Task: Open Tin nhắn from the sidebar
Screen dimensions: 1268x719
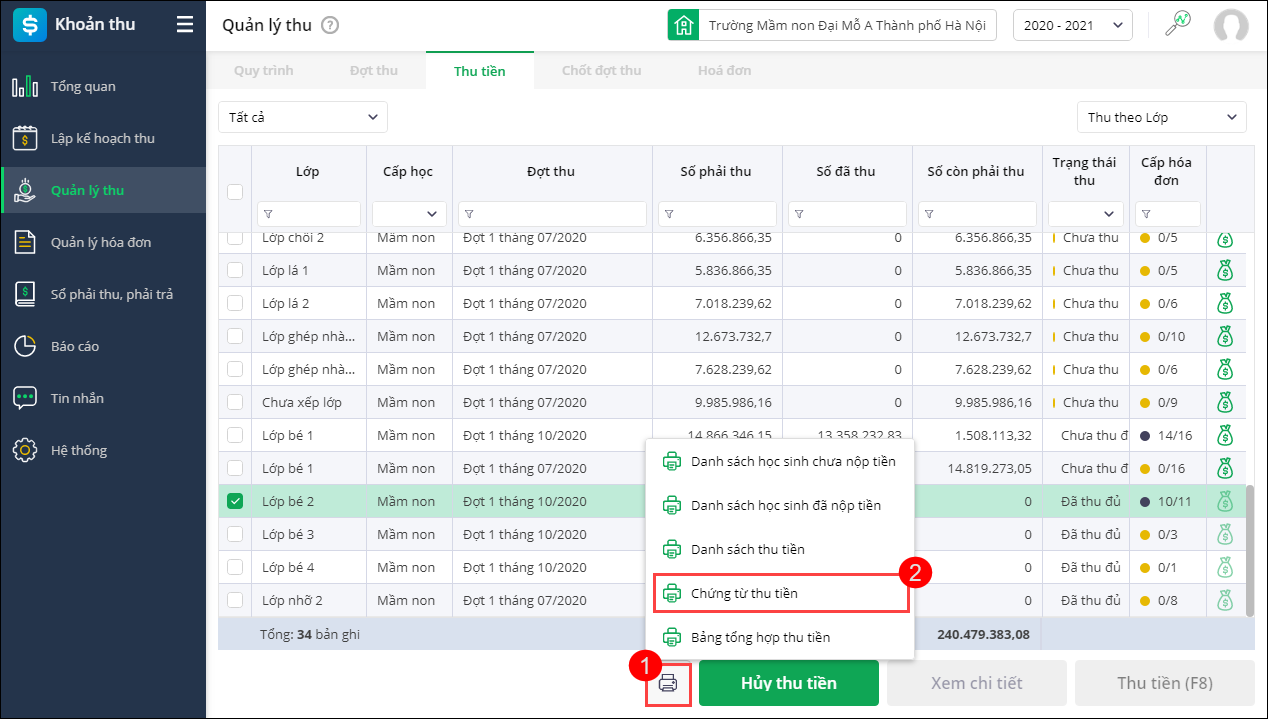Action: click(77, 398)
